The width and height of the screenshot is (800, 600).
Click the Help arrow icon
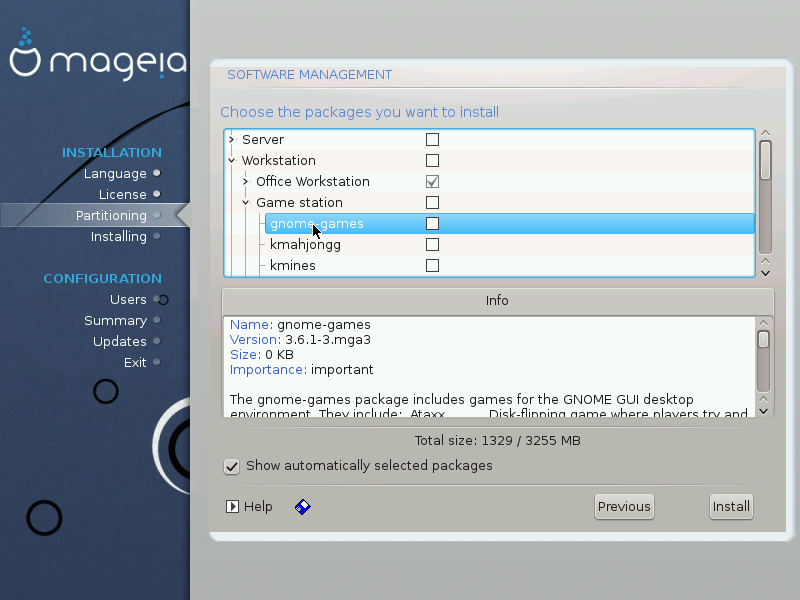click(232, 507)
